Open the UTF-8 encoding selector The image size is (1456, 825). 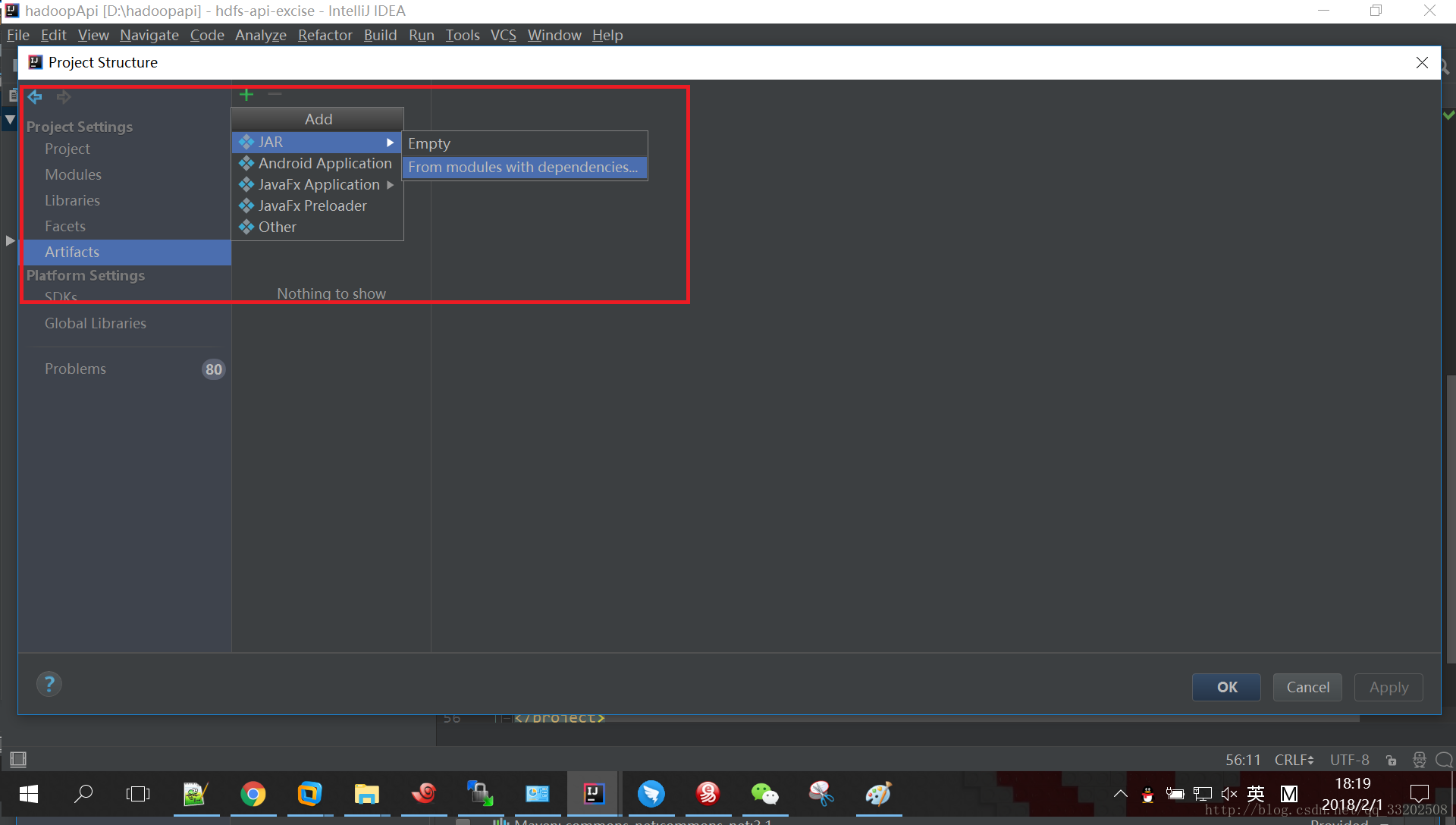(1349, 760)
